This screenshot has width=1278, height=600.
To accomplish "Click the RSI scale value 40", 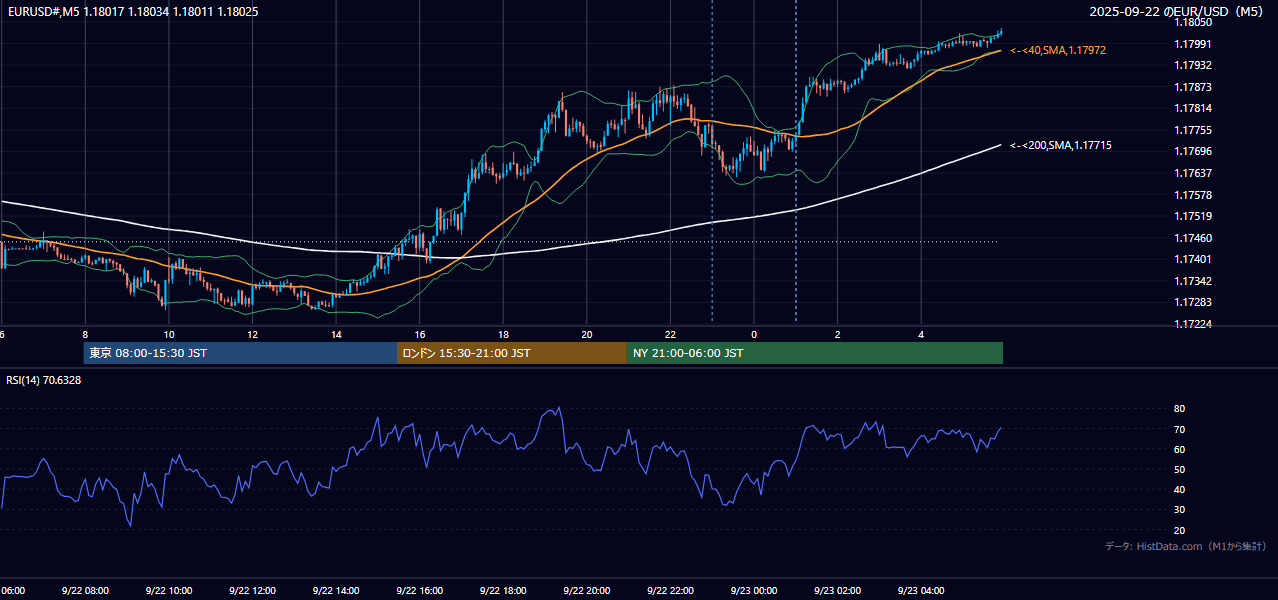I will (1180, 490).
